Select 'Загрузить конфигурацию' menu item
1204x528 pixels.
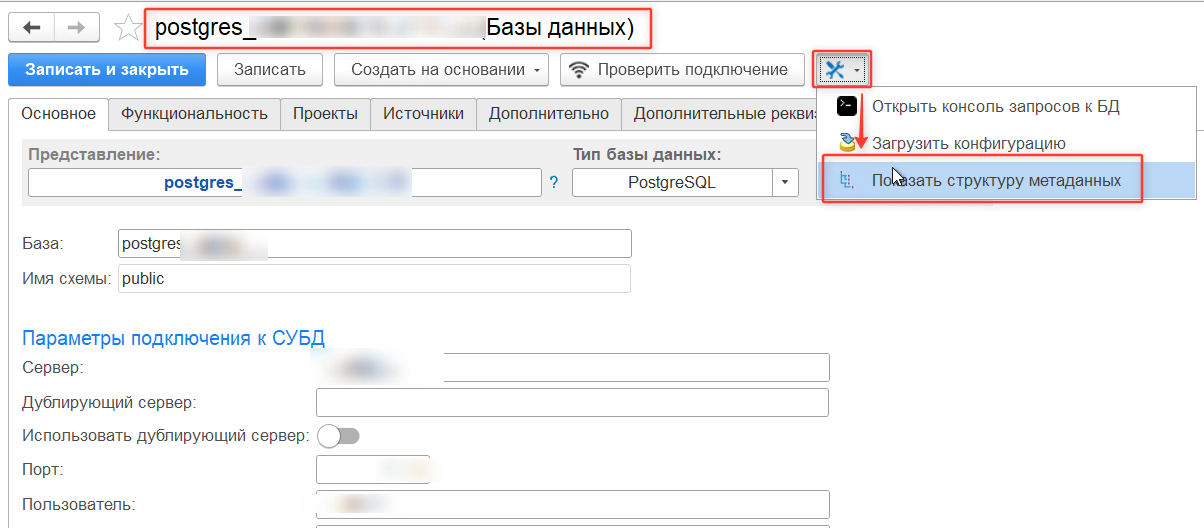tap(968, 143)
